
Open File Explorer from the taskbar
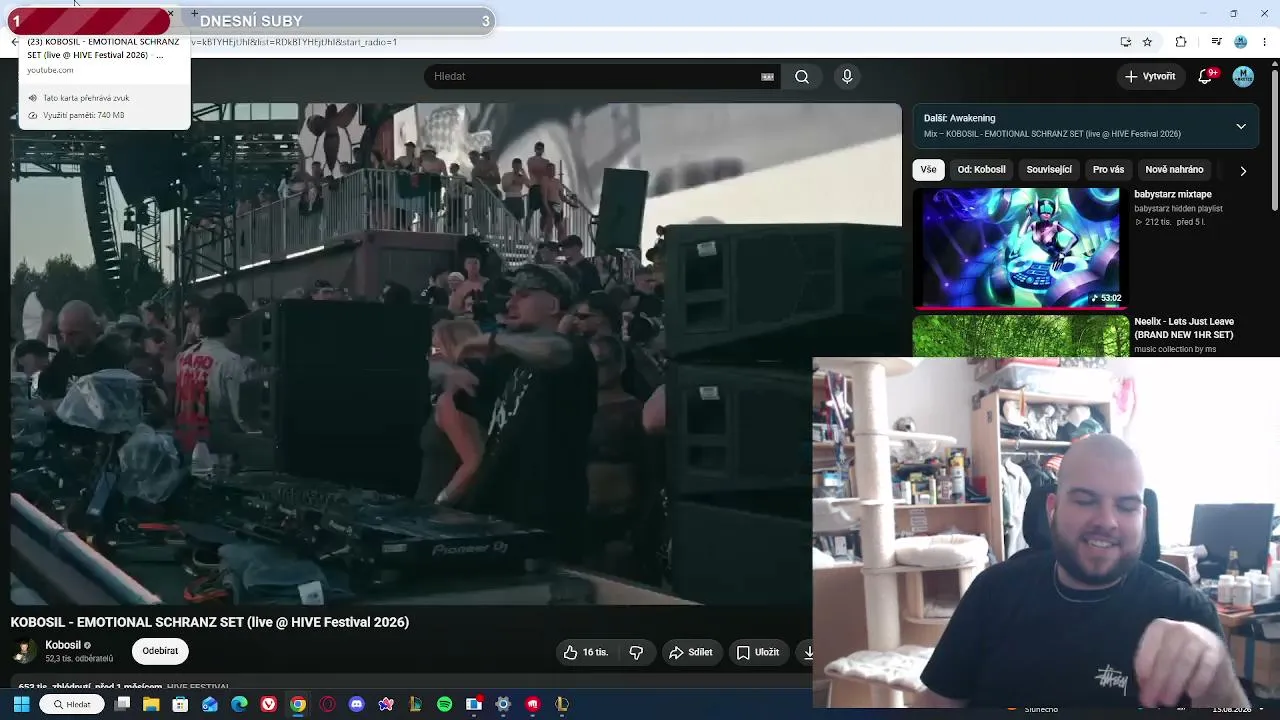tap(151, 704)
